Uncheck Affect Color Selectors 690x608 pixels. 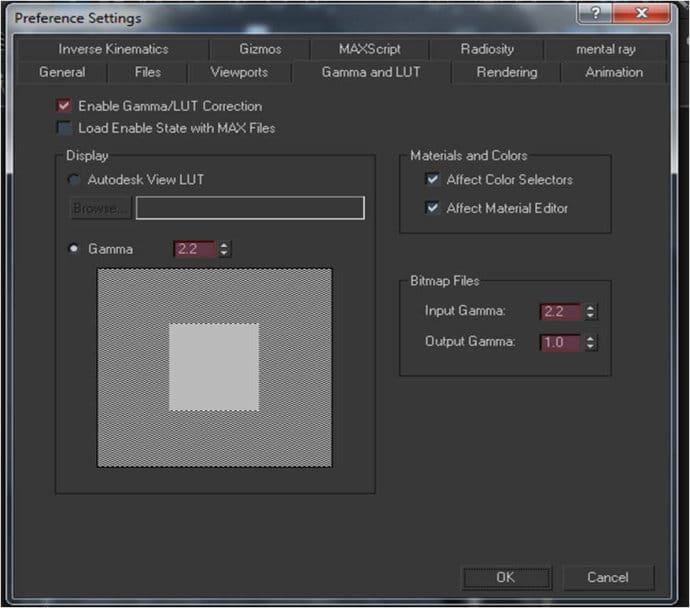pyautogui.click(x=433, y=179)
